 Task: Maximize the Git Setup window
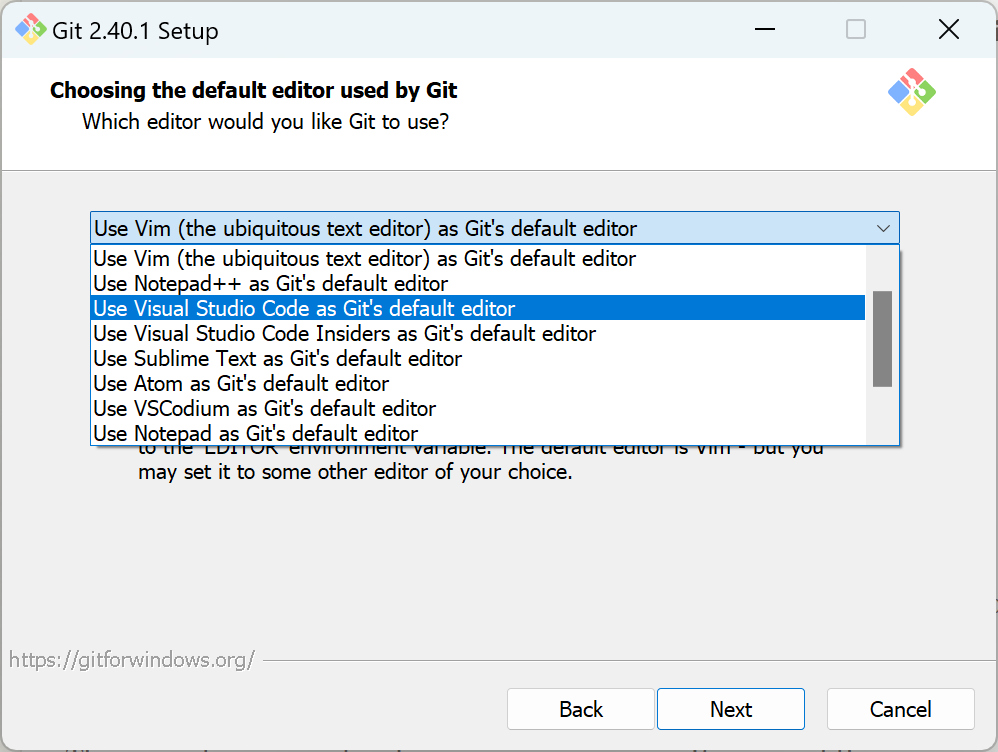855,29
